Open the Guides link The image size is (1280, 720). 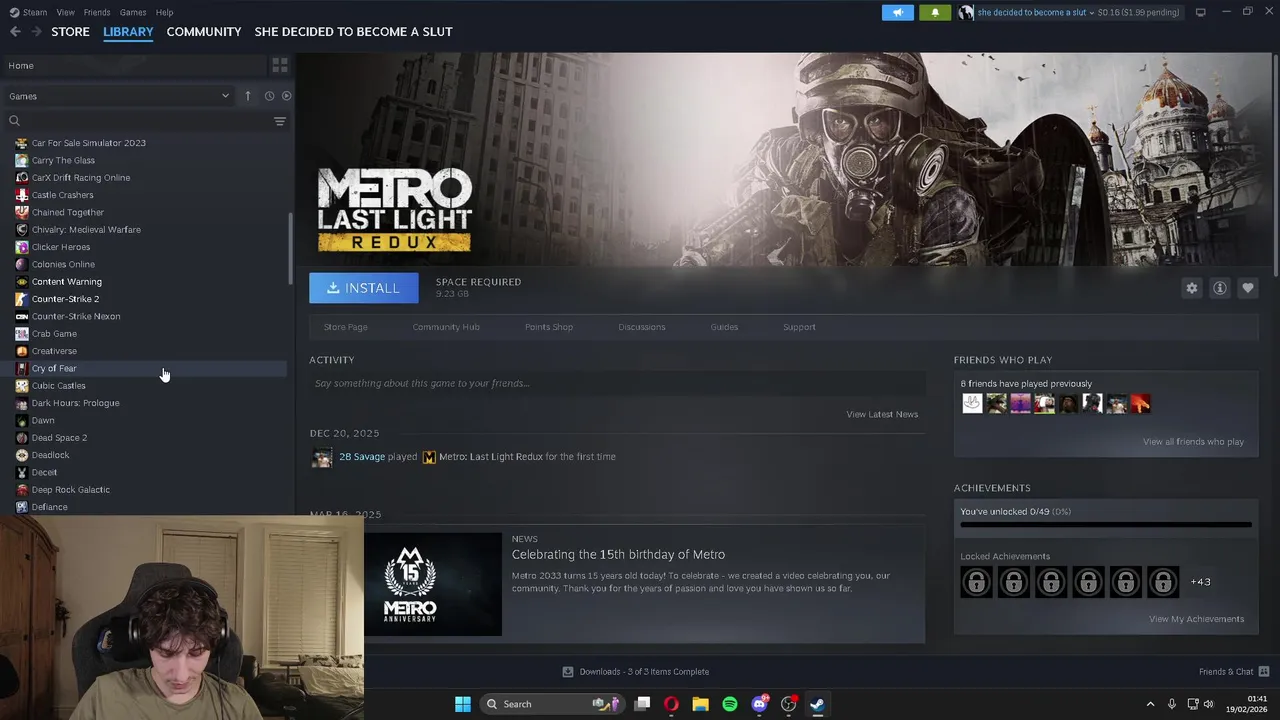point(724,327)
